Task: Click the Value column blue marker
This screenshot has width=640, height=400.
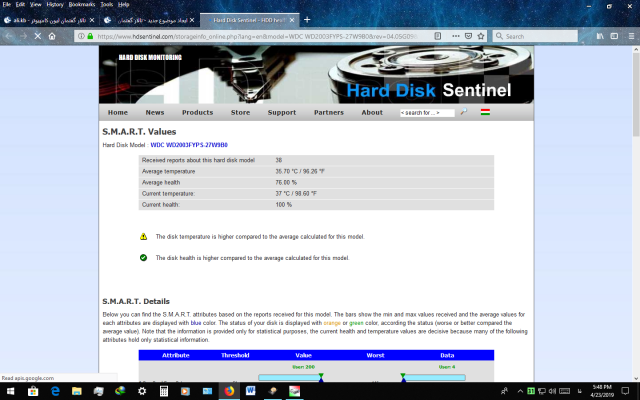Action: [x=321, y=380]
